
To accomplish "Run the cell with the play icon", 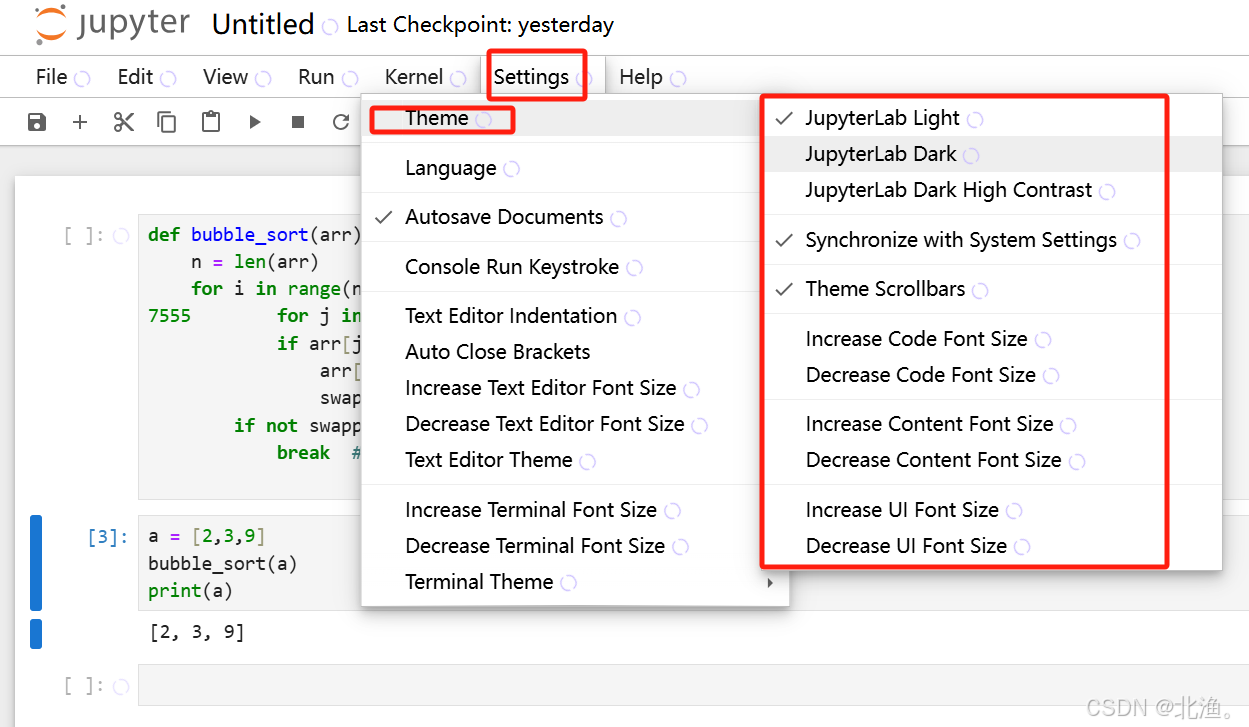I will point(255,122).
